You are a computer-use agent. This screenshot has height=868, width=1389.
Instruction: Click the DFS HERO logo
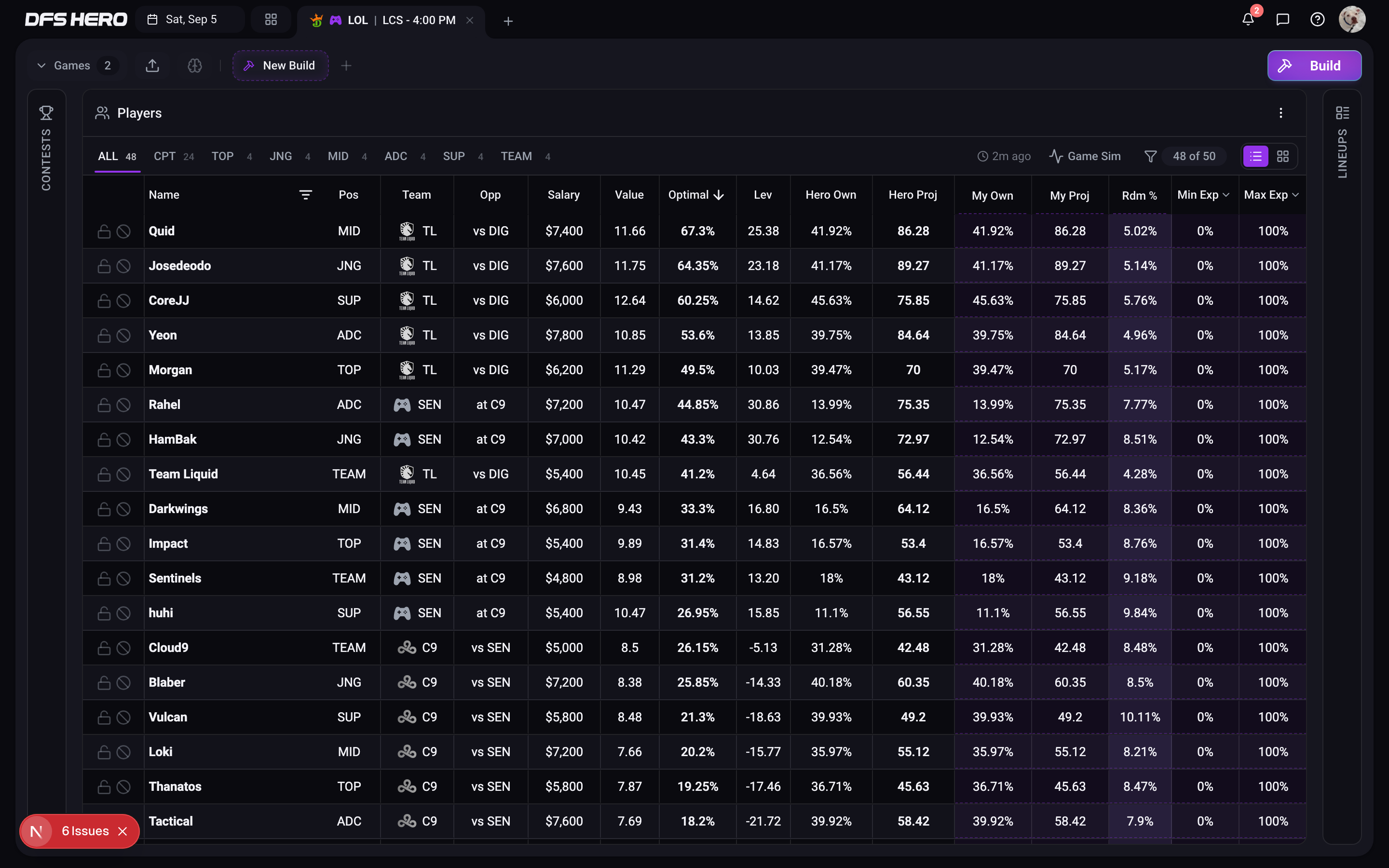pos(76,19)
